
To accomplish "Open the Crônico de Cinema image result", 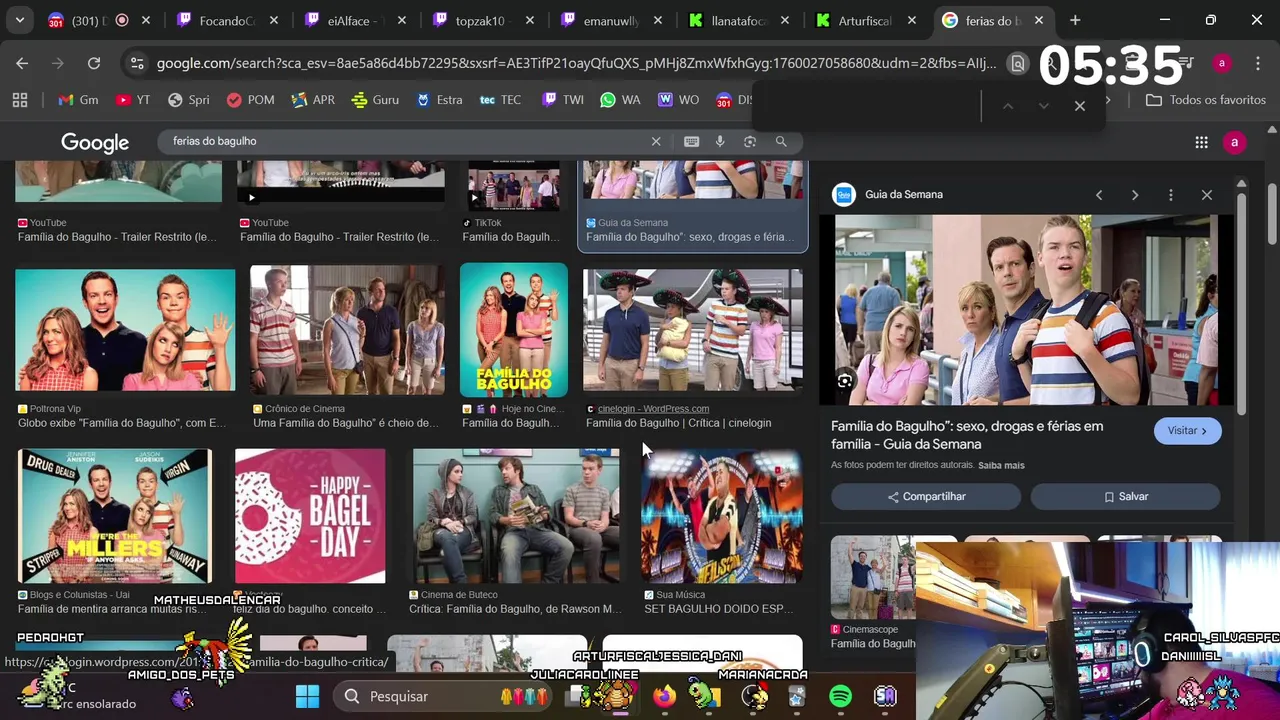I will tap(347, 330).
